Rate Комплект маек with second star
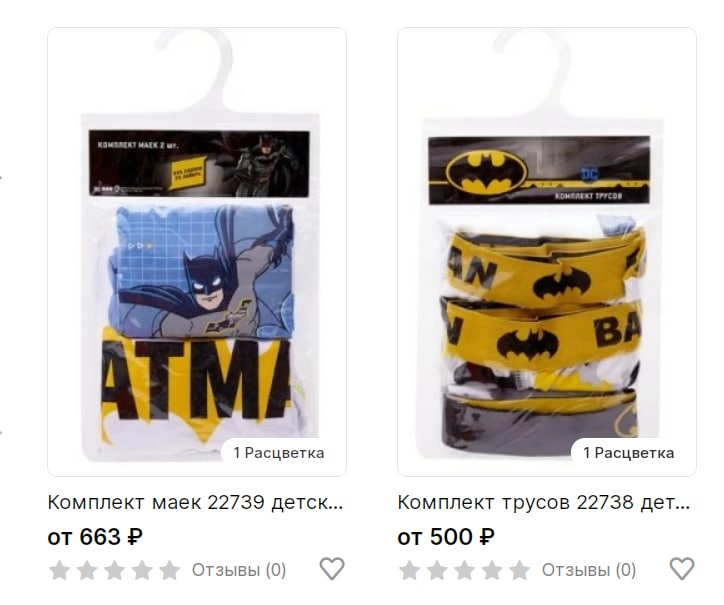724x605 pixels. pos(87,570)
